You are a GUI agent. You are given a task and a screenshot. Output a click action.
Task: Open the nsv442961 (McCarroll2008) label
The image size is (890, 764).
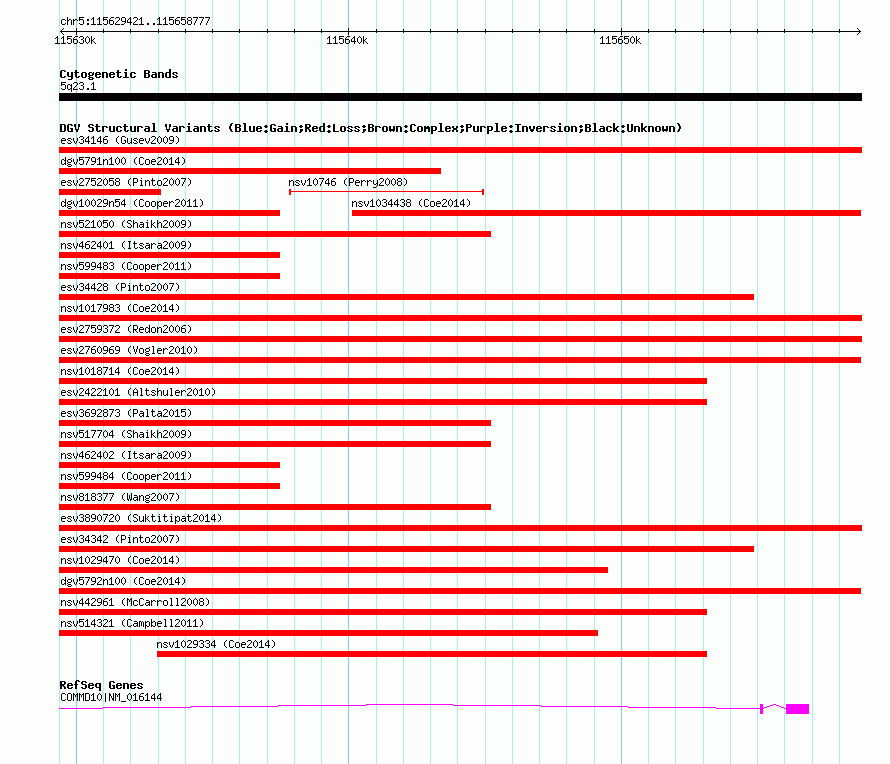pyautogui.click(x=135, y=602)
